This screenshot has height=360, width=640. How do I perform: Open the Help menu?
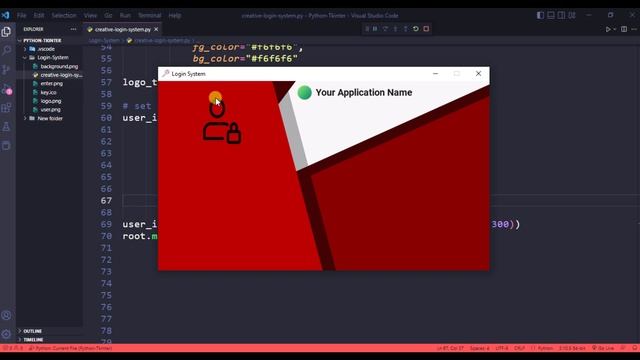(x=175, y=16)
